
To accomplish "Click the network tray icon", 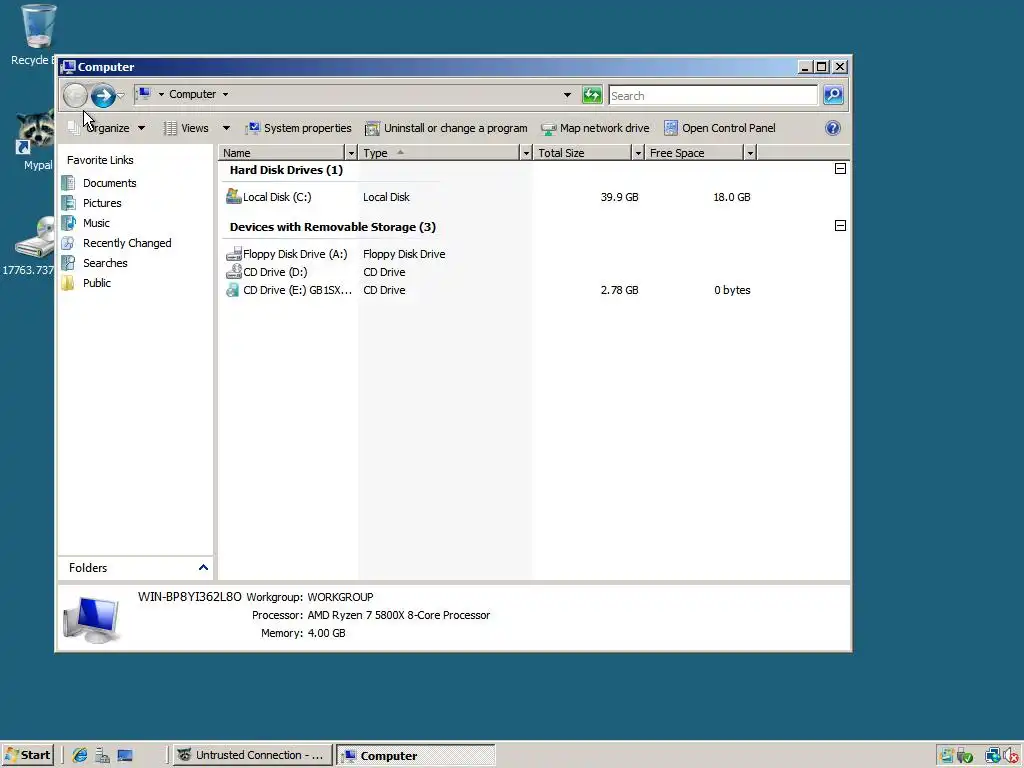I will (x=993, y=756).
